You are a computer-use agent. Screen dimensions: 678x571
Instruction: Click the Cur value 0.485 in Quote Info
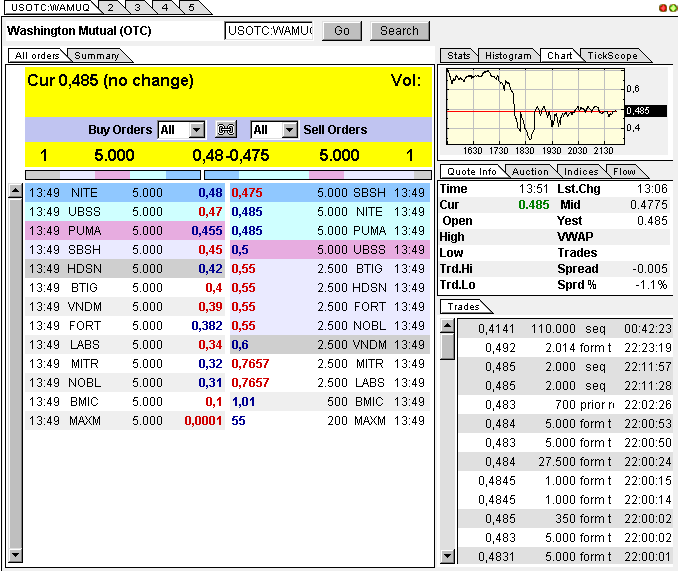tap(534, 205)
